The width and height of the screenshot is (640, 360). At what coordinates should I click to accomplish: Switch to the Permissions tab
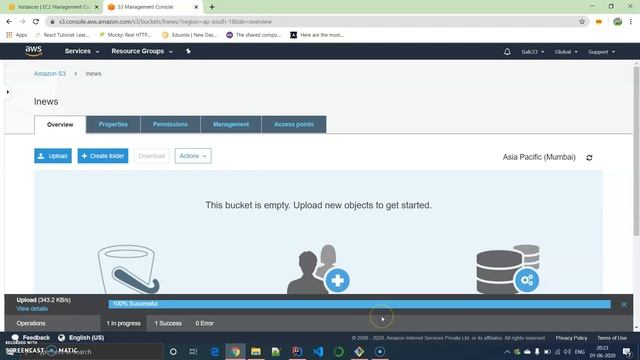coord(170,124)
